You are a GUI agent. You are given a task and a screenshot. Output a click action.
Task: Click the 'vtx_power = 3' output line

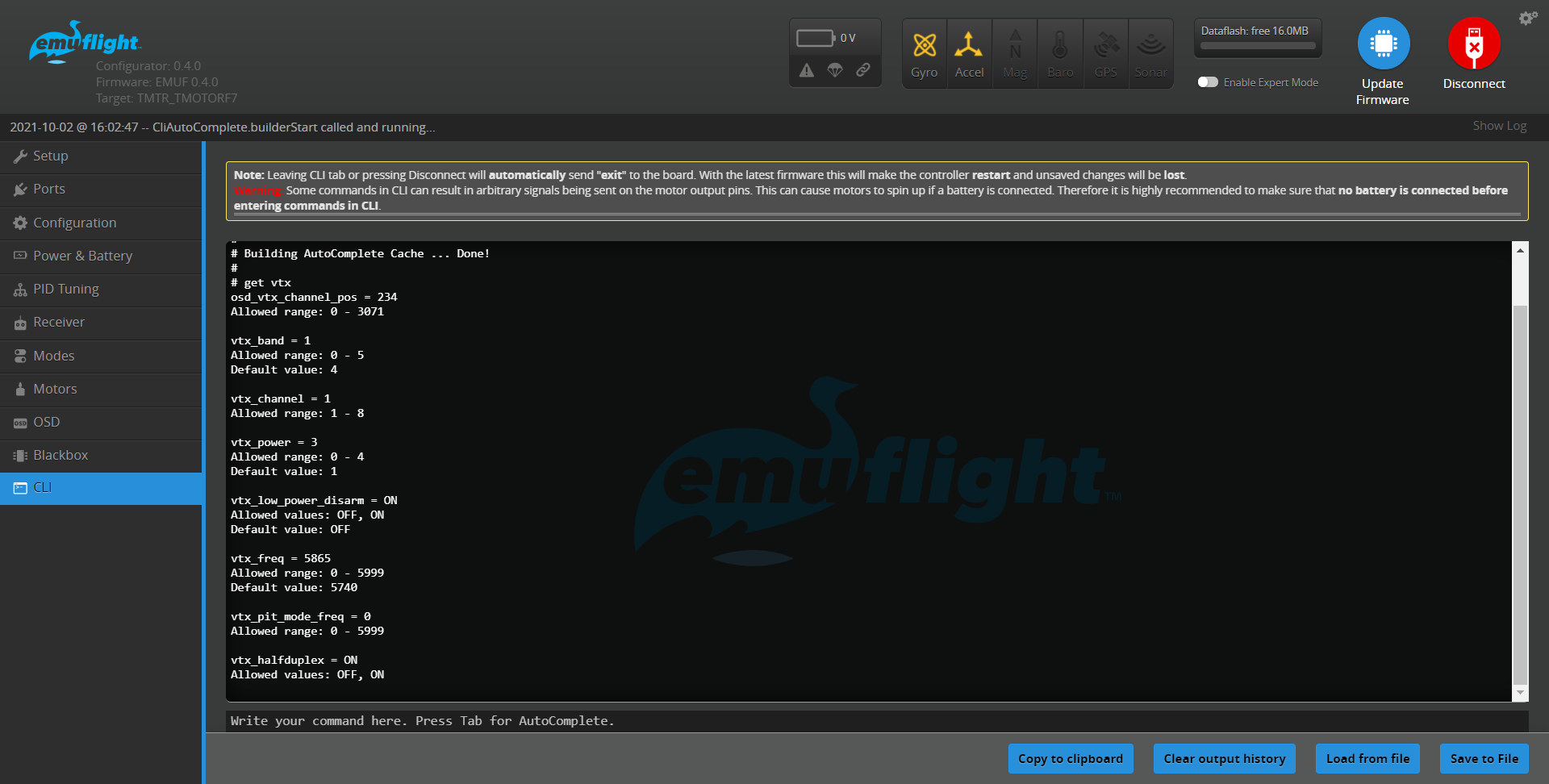pos(274,442)
